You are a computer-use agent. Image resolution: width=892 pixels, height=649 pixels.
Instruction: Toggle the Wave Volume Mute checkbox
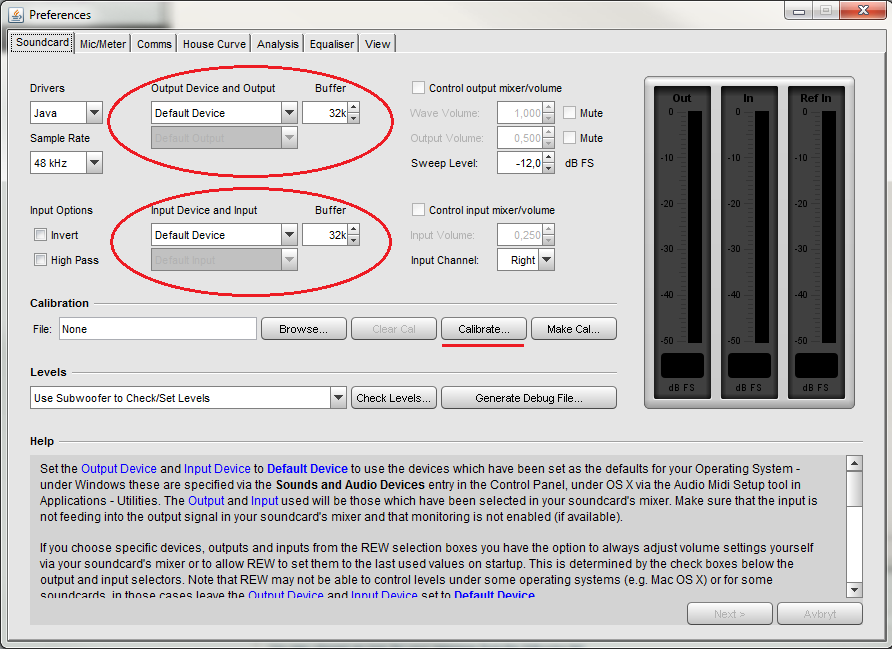(x=569, y=113)
